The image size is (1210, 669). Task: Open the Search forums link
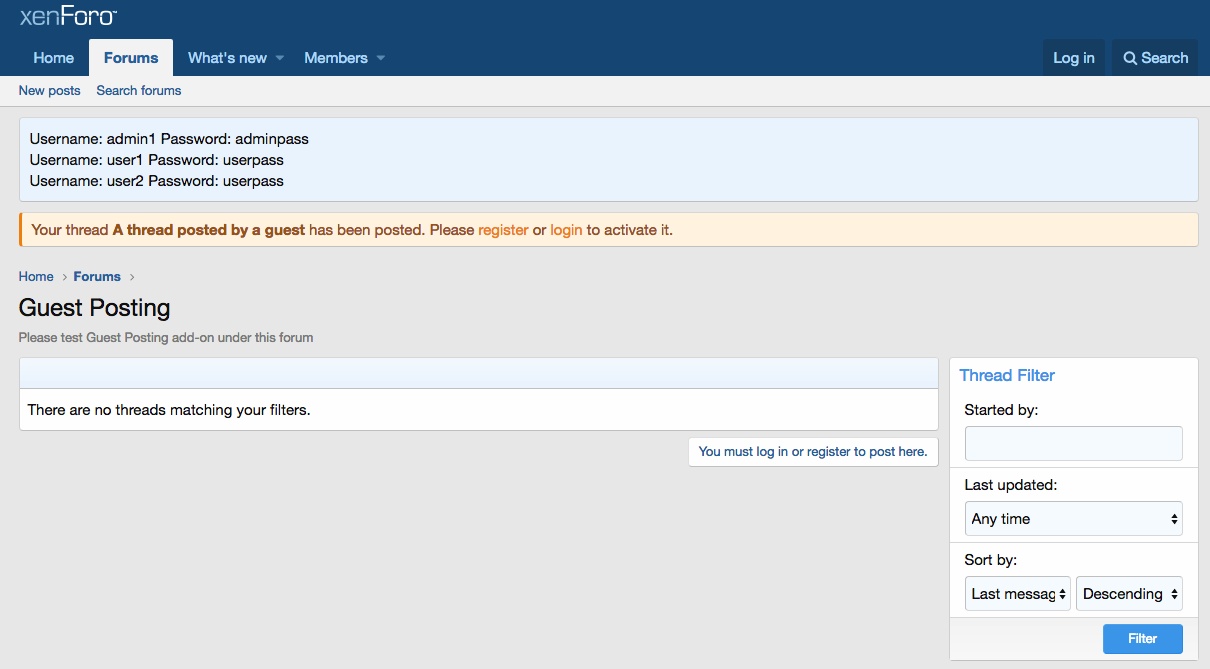click(x=139, y=91)
